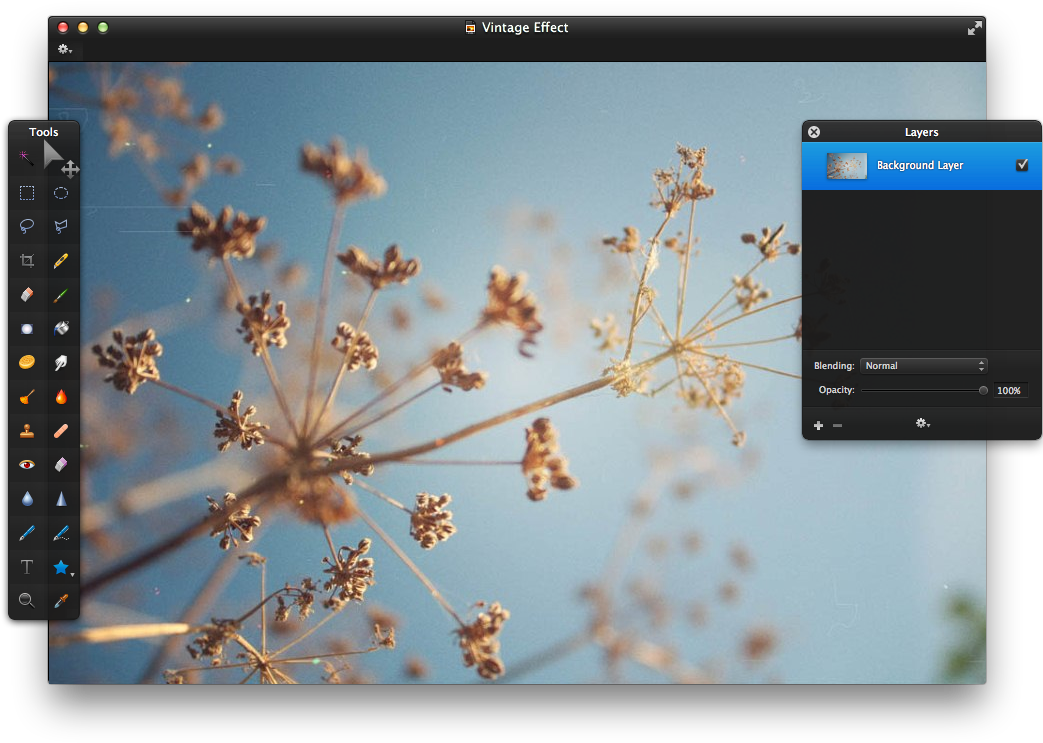
Task: Select the Magic Wand tool
Action: tap(27, 157)
